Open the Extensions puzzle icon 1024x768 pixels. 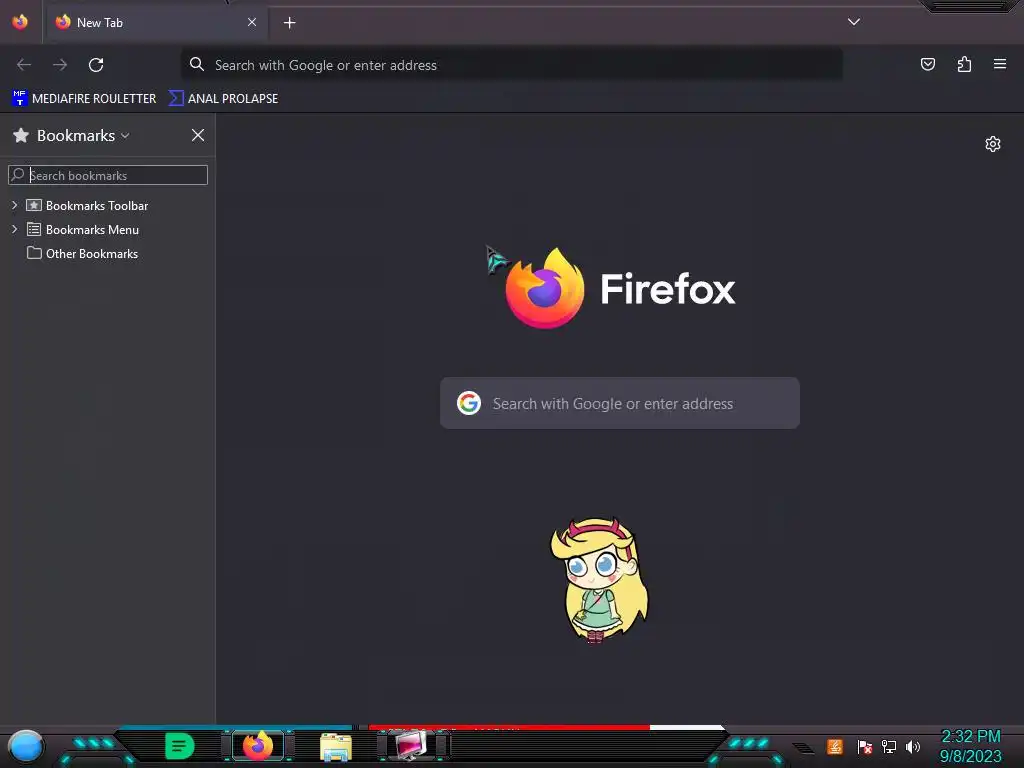[x=964, y=64]
